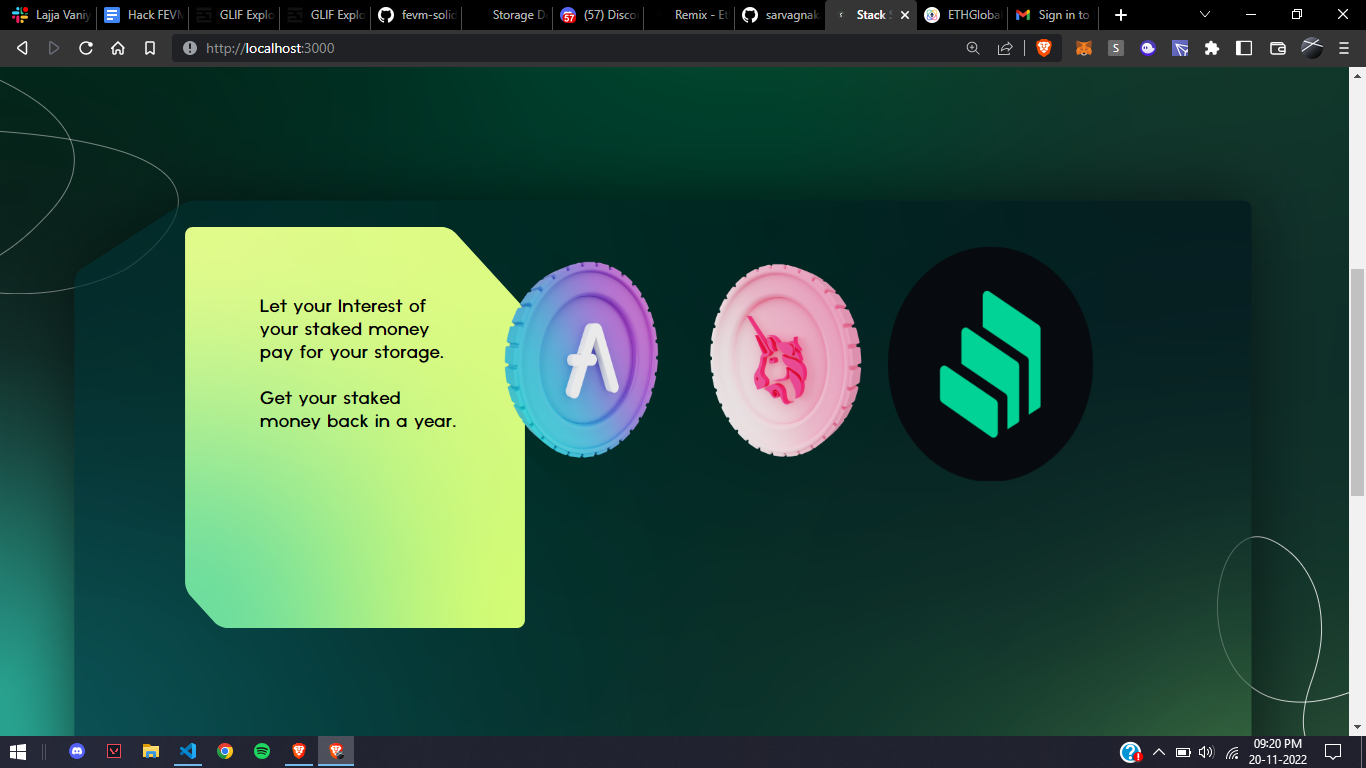Switch to the Hack FEVM docs tab
The height and width of the screenshot is (768, 1366).
tap(142, 15)
